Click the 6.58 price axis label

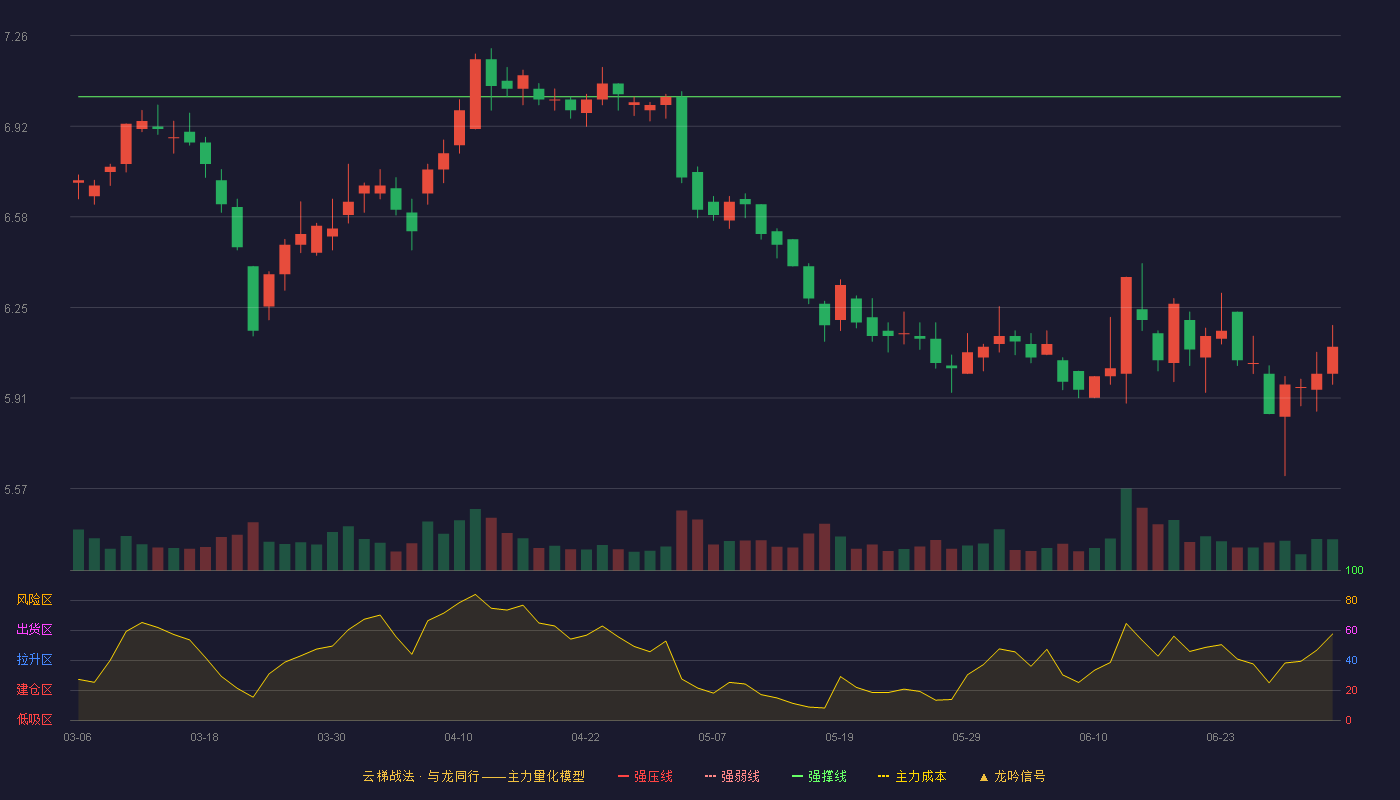point(16,218)
